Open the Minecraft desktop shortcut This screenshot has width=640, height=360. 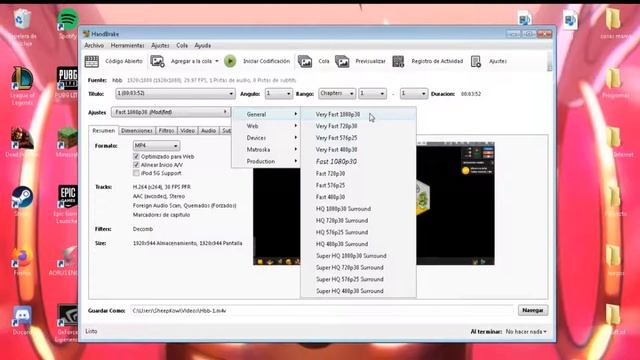(x=67, y=138)
